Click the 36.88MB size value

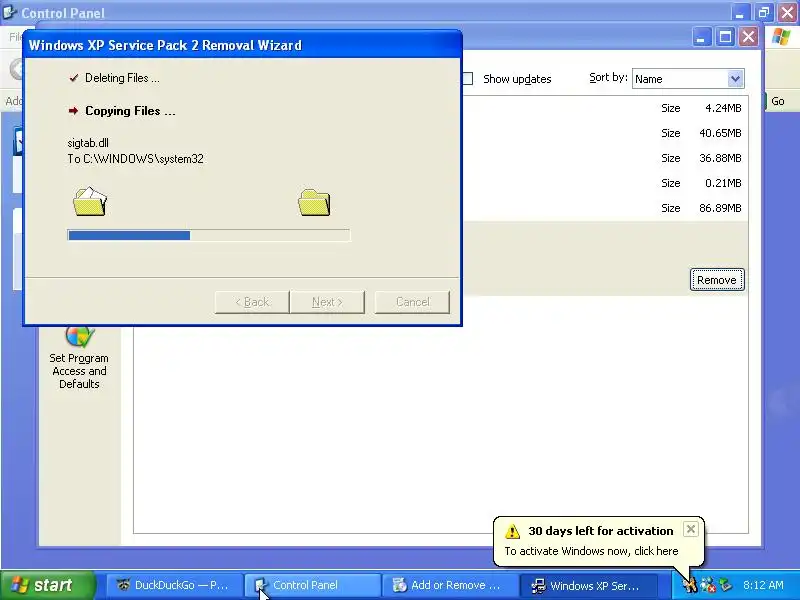click(720, 158)
